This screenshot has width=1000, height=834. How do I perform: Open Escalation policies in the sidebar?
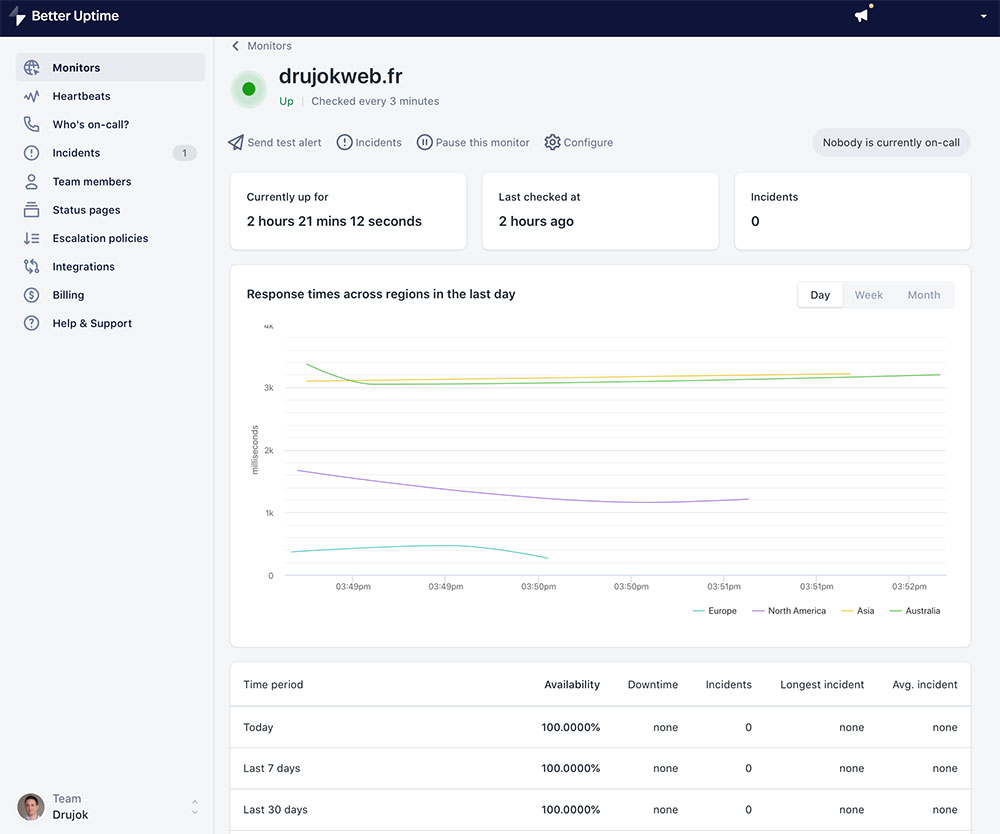point(110,238)
